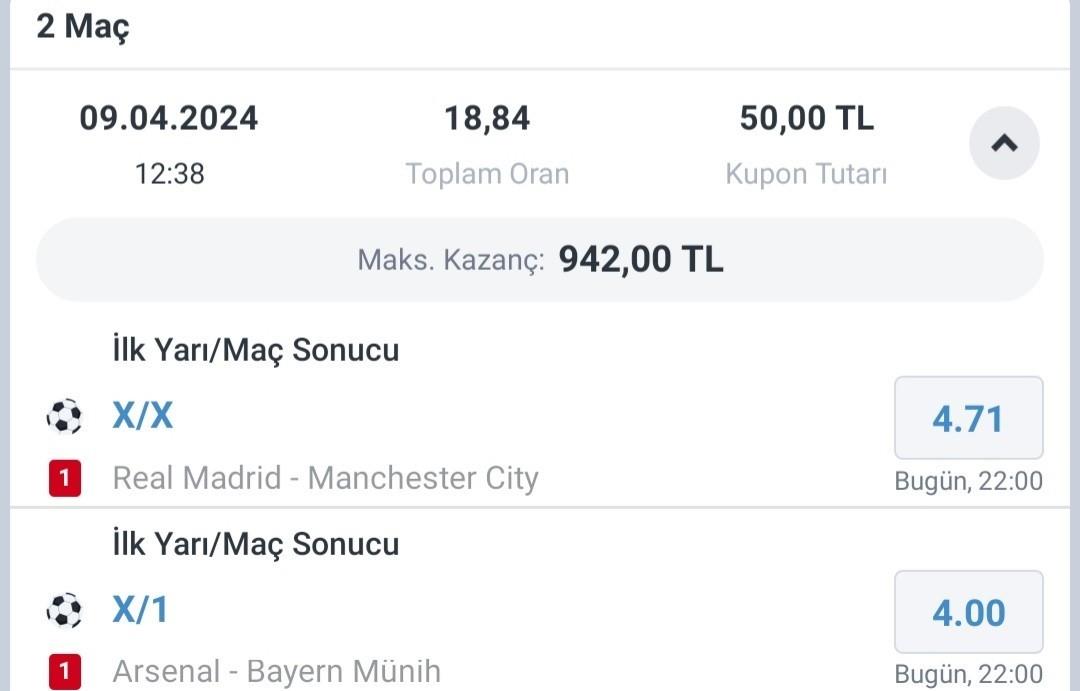Select the 4.71 odds box
Viewport: 1080px width, 691px height.
pyautogui.click(x=968, y=418)
